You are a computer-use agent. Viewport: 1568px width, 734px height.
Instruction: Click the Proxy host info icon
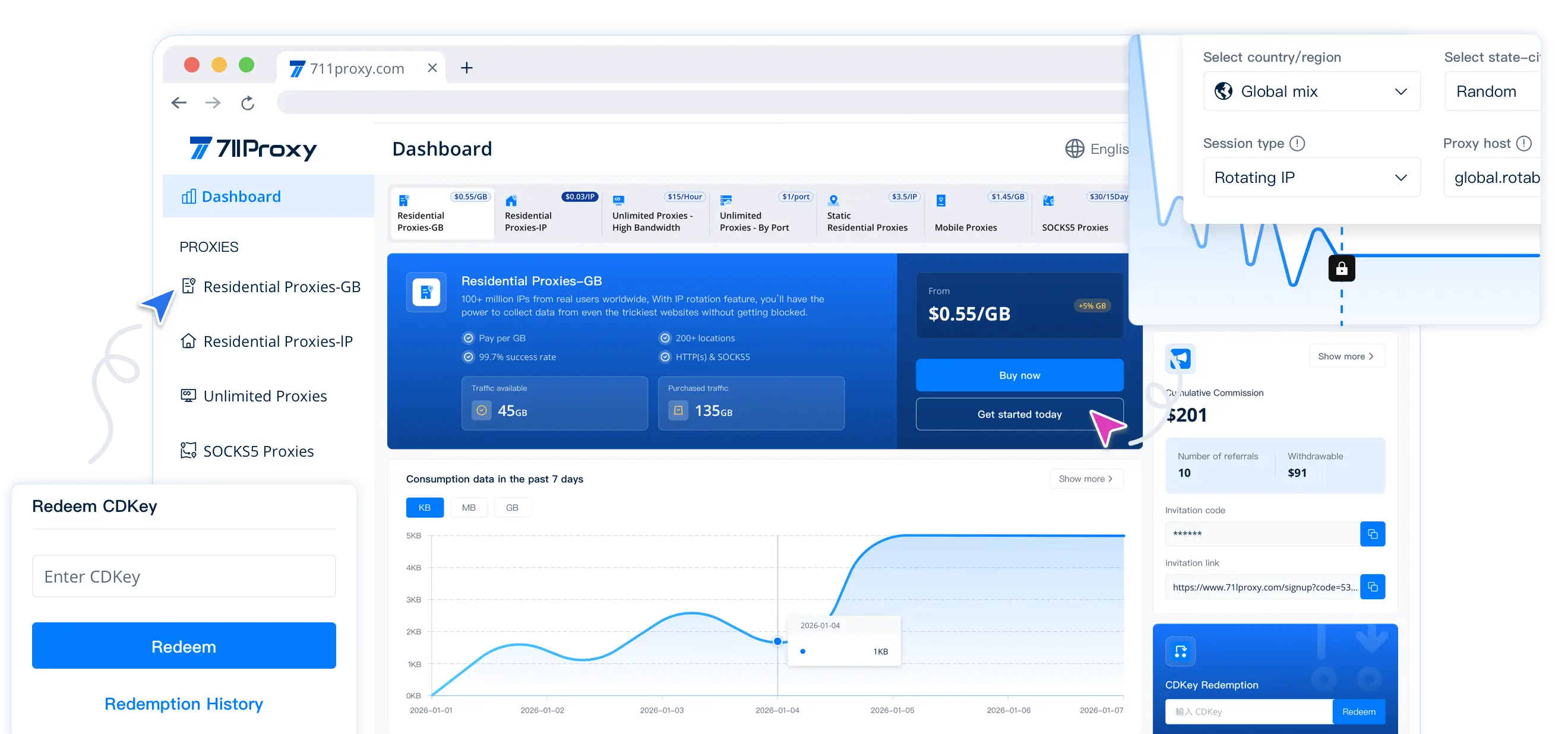pos(1523,144)
